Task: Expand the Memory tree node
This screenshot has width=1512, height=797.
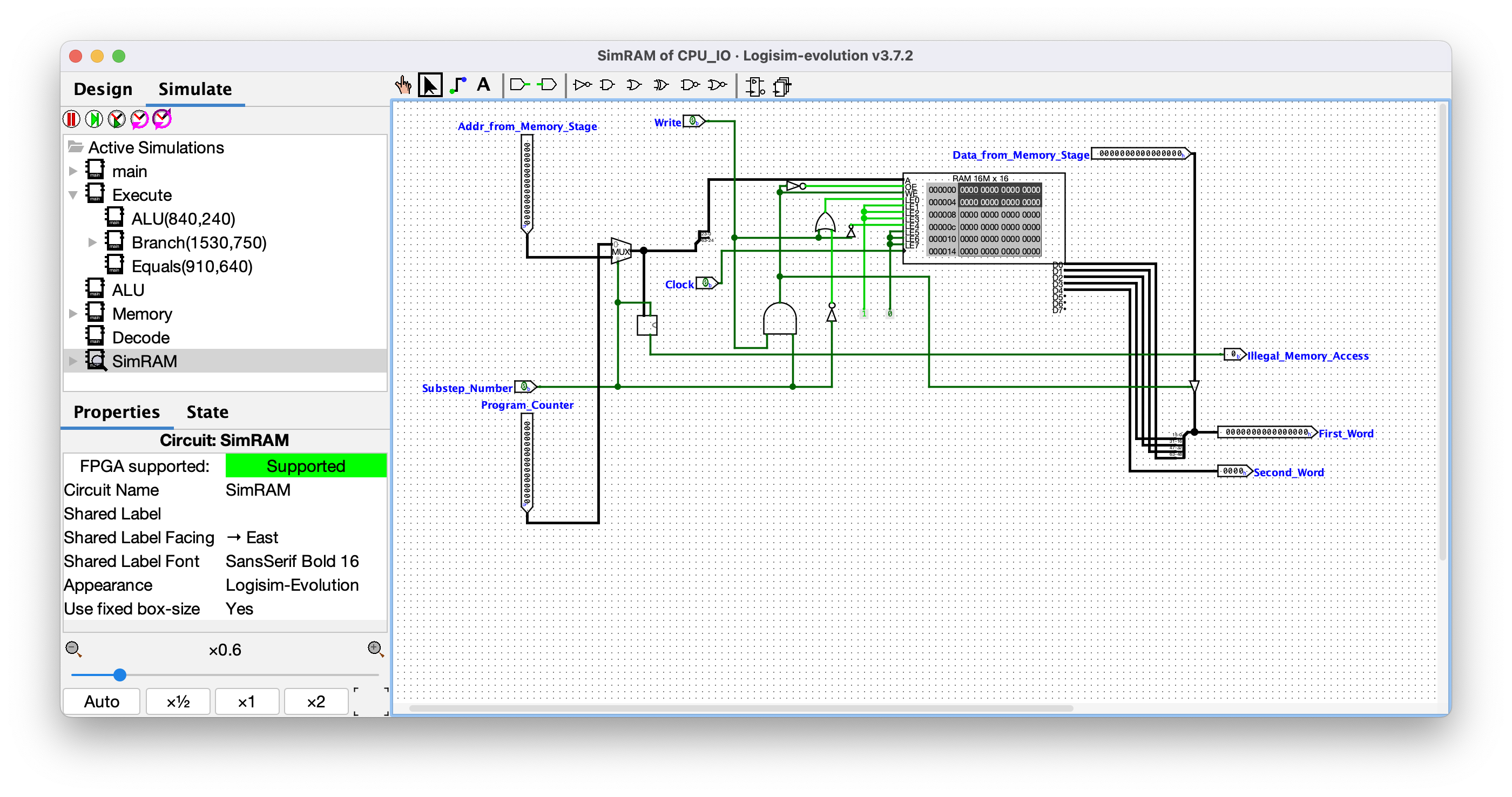Action: [x=73, y=314]
